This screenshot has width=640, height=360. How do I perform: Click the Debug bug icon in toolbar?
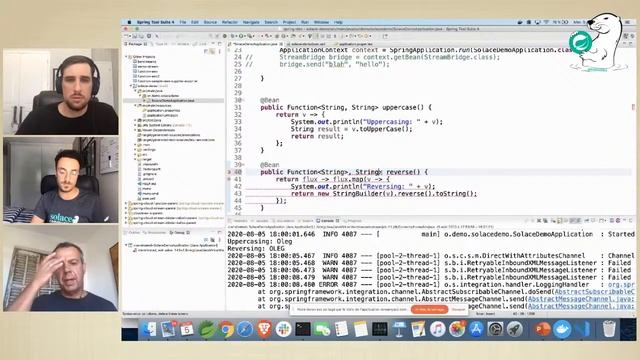point(233,36)
